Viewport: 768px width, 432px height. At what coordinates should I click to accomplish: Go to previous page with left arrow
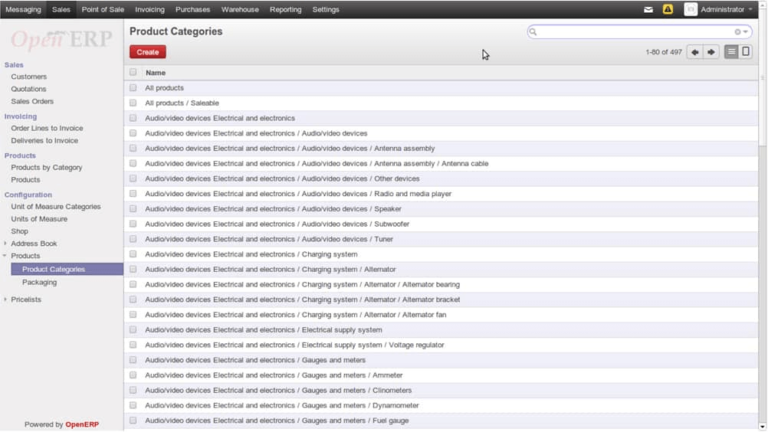694,52
